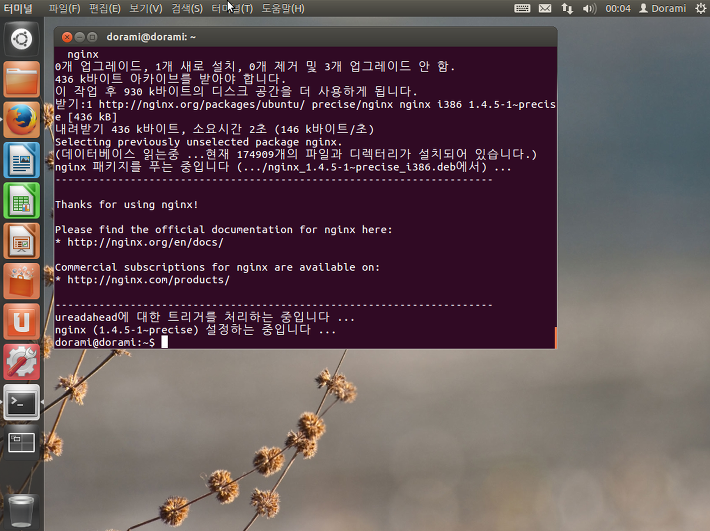Select the Terminal icon in the launcher
This screenshot has width=710, height=531.
[21, 402]
